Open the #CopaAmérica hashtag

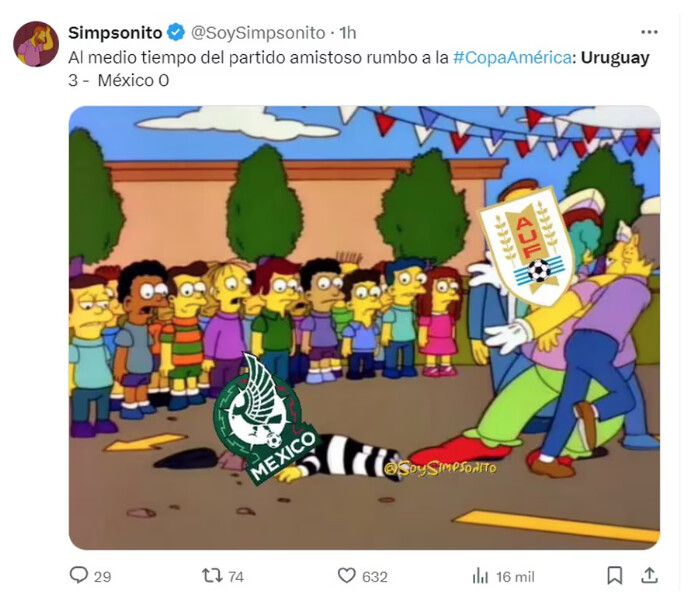pos(512,58)
